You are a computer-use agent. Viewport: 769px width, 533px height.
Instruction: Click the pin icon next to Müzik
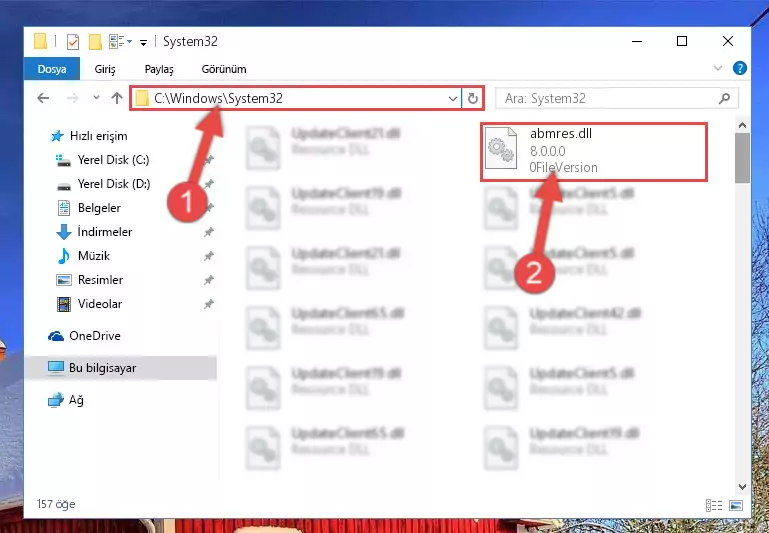tap(208, 256)
